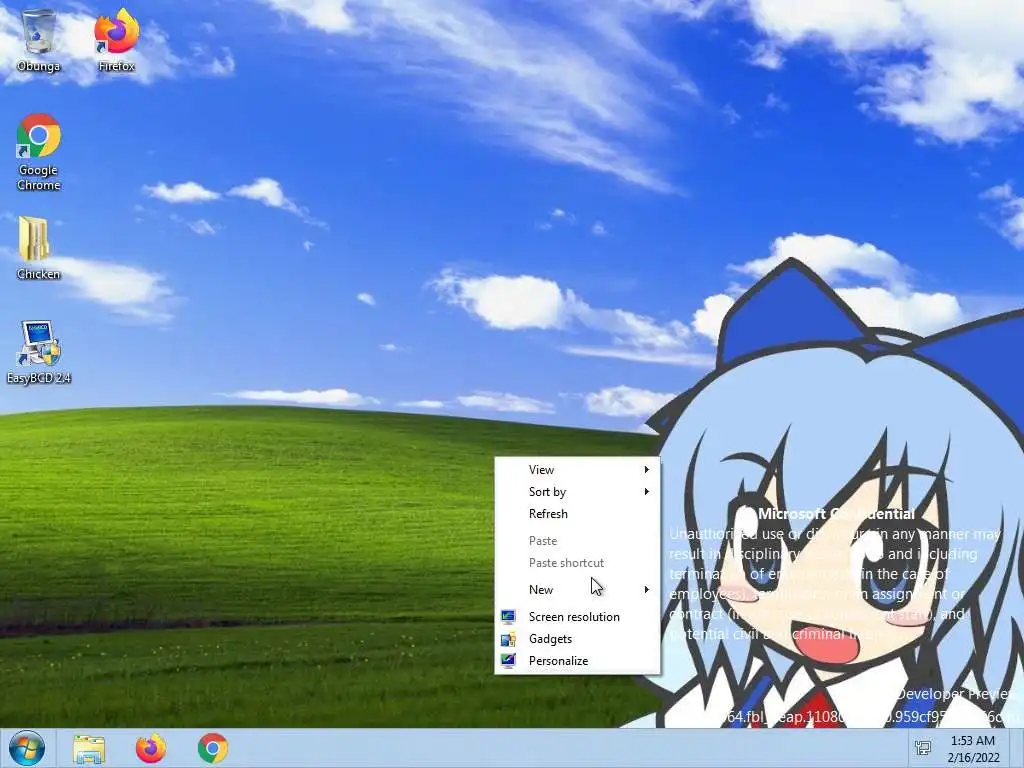Select the Google Chrome desktop shortcut
This screenshot has height=768, width=1024.
tap(39, 152)
